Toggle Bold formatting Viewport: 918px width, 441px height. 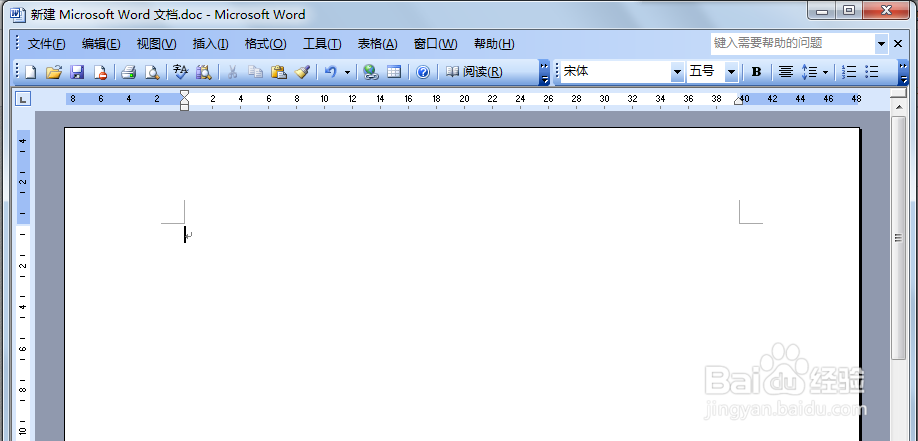point(756,72)
